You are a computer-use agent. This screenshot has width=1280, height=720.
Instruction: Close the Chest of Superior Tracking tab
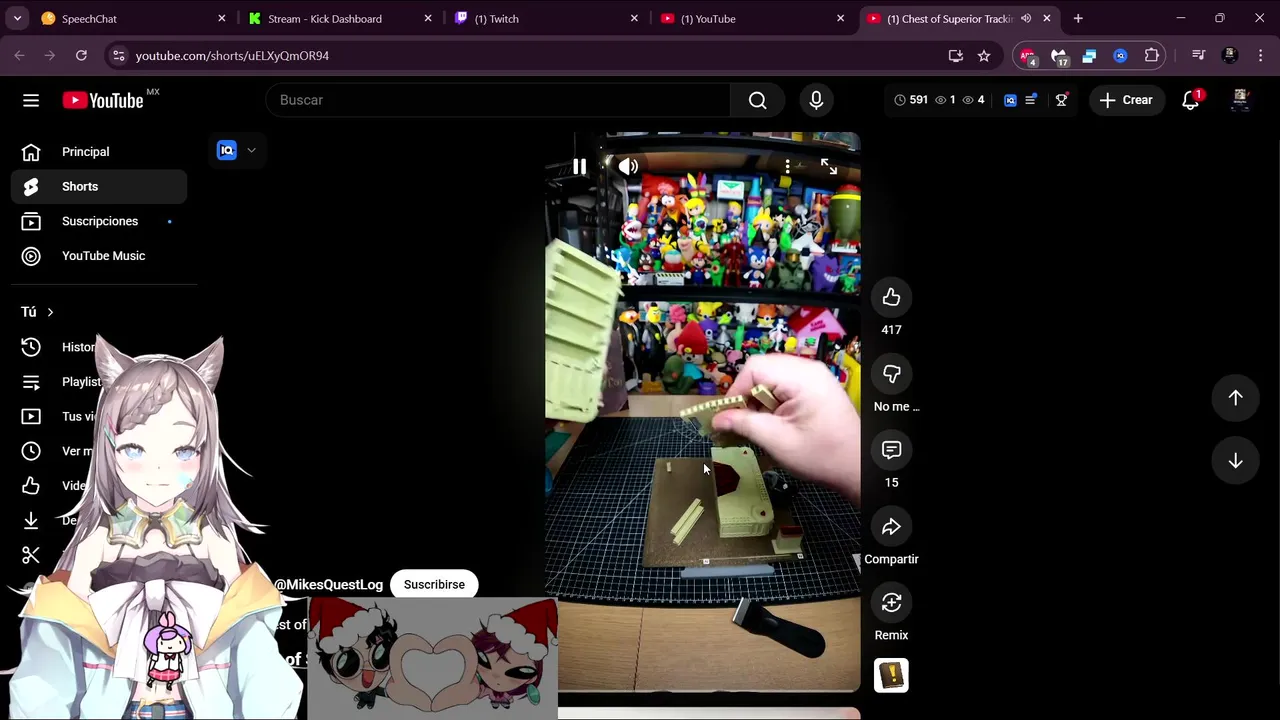[x=1047, y=18]
